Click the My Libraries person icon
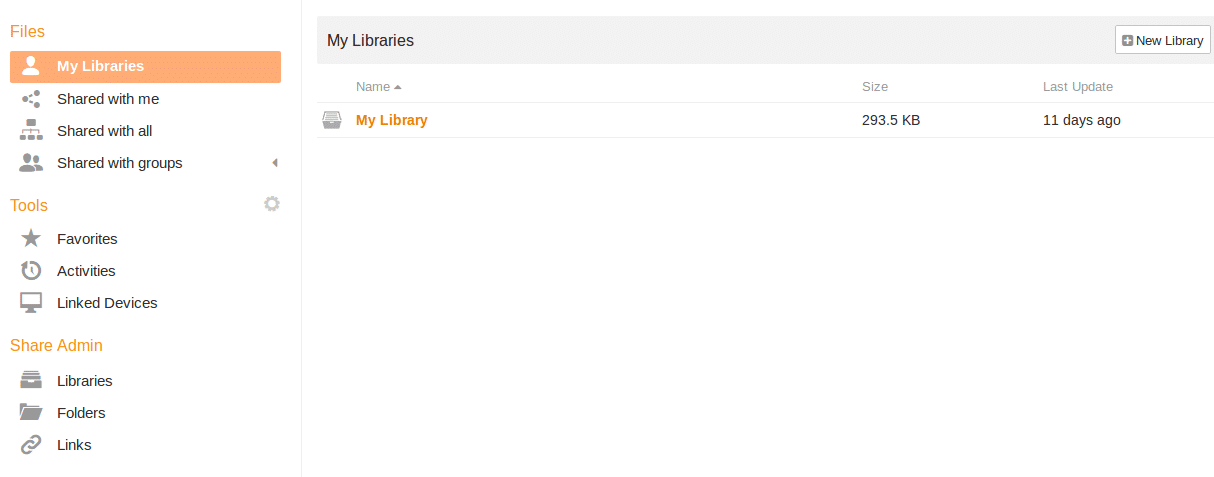Viewport: 1214px width, 477px height. [31, 66]
